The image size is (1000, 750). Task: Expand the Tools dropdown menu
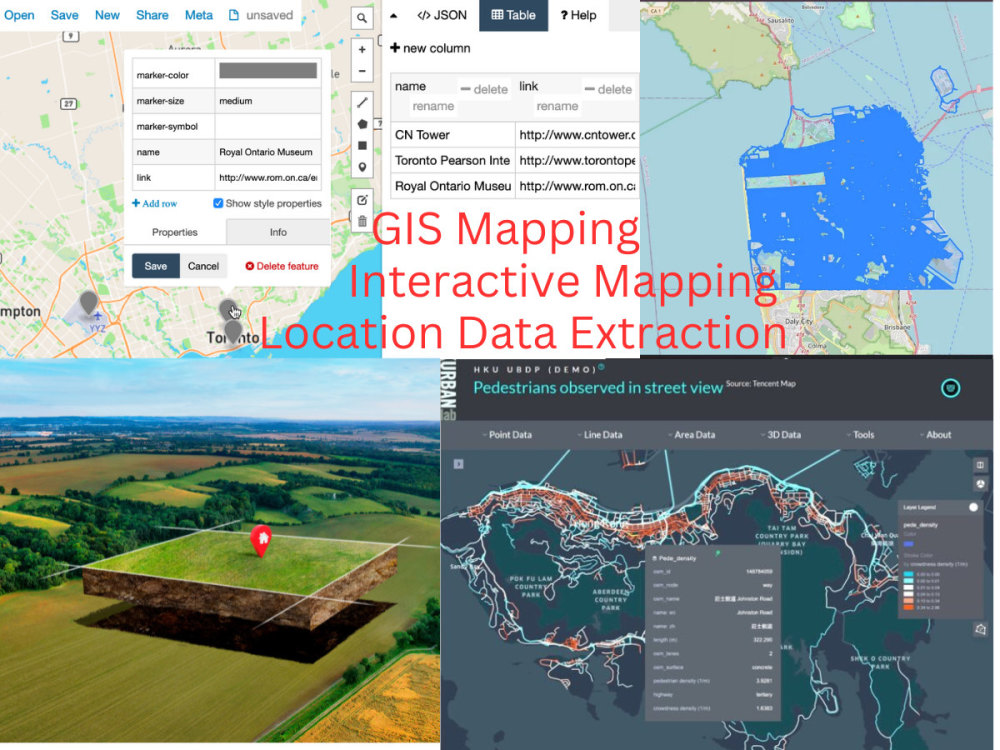tap(862, 435)
